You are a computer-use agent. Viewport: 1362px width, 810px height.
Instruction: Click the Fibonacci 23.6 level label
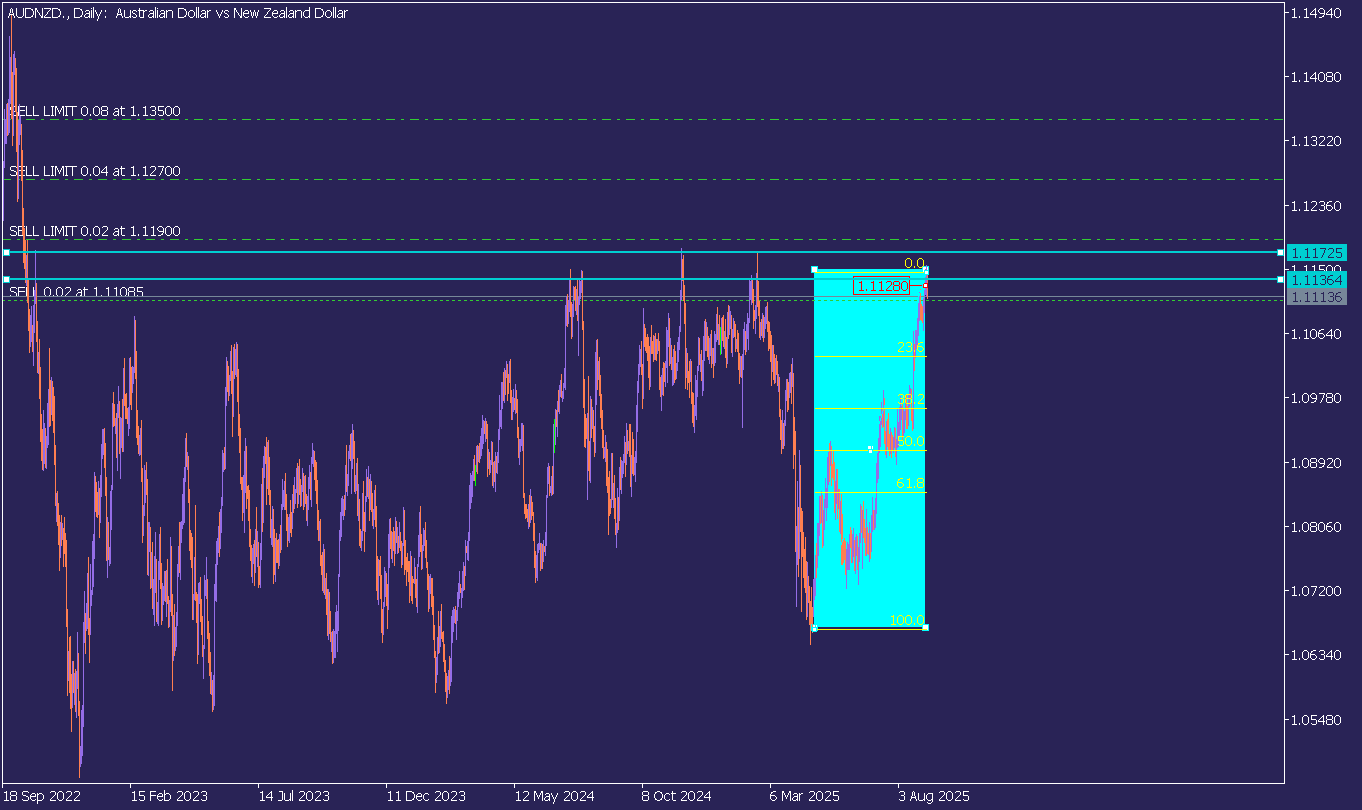[x=911, y=347]
